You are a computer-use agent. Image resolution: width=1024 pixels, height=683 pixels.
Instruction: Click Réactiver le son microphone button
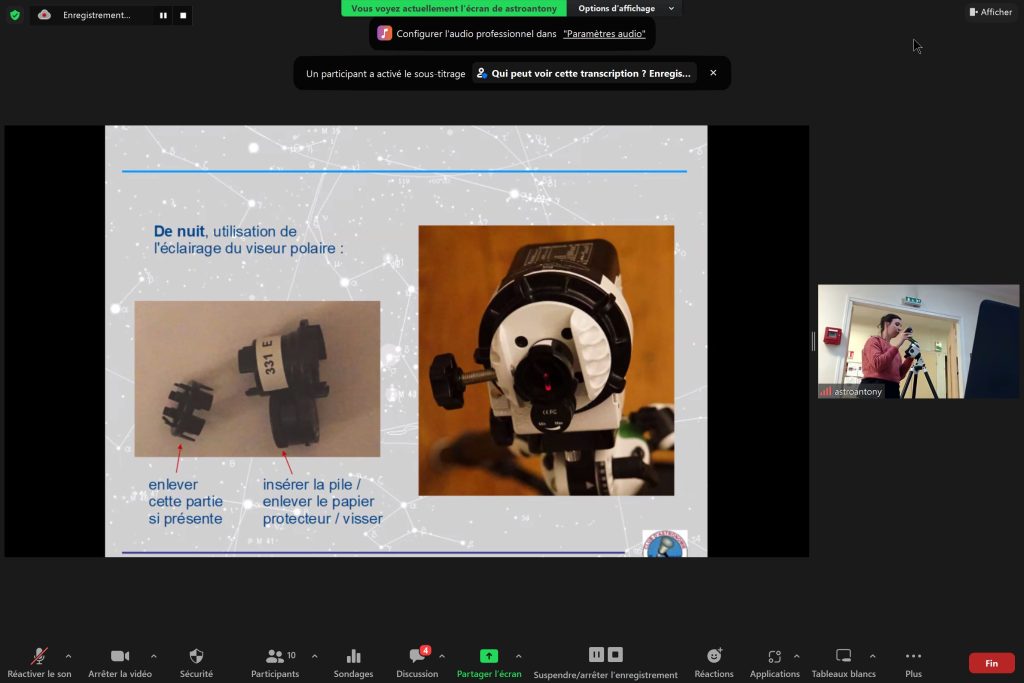pyautogui.click(x=39, y=662)
